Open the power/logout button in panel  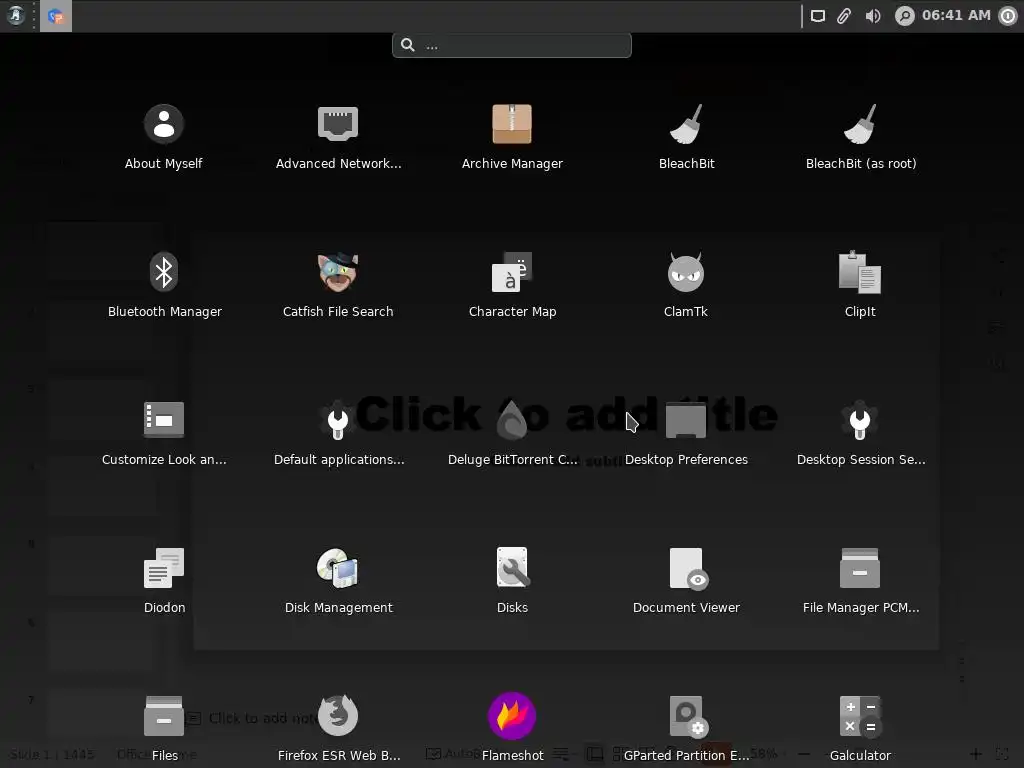(1008, 16)
